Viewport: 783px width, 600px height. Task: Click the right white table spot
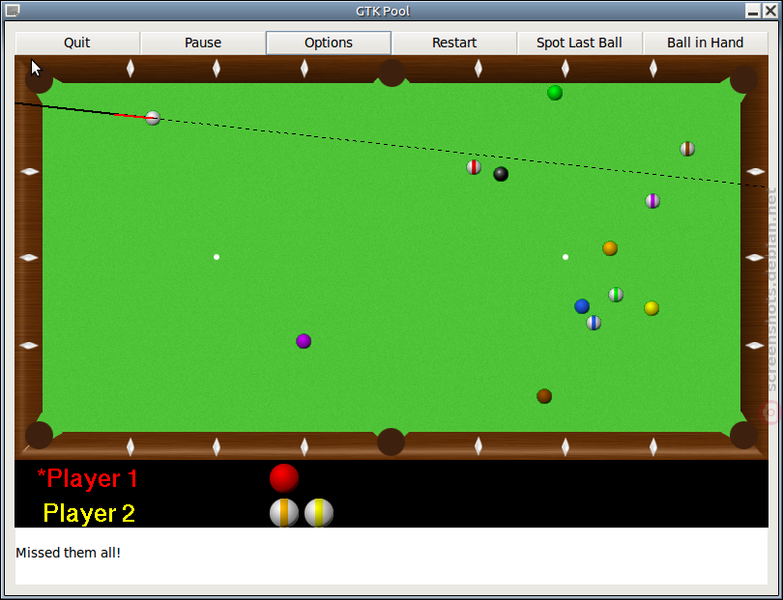click(x=565, y=257)
